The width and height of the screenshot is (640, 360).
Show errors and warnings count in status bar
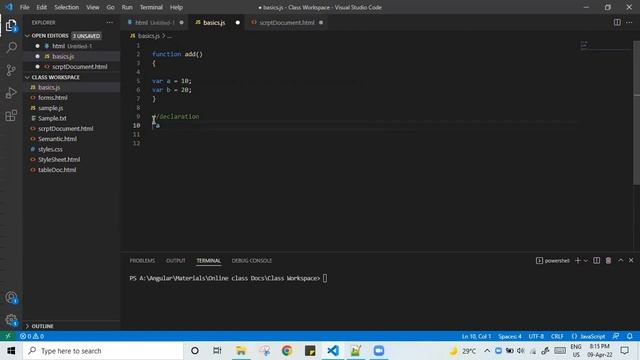(32, 336)
